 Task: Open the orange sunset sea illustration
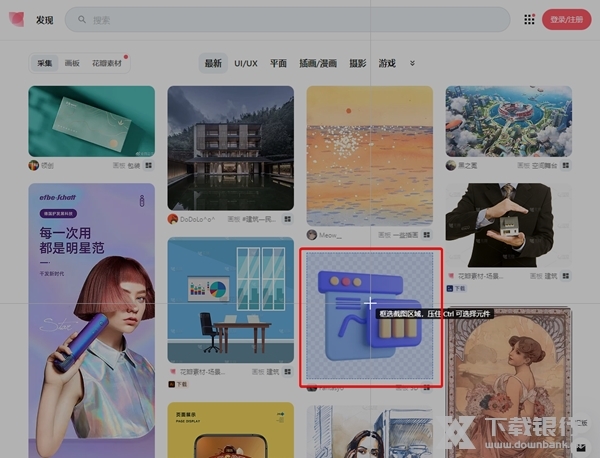point(370,156)
